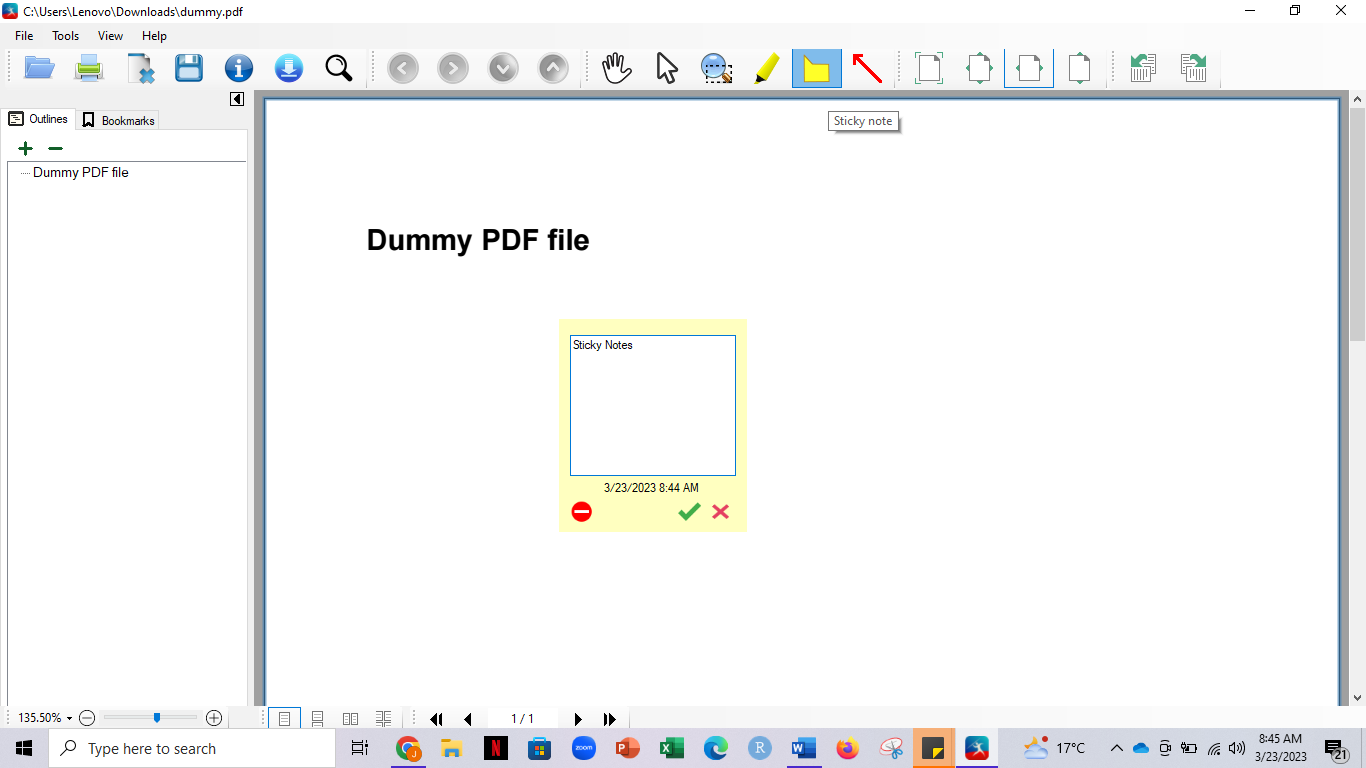Click inside the Sticky Notes text box

[x=653, y=405]
